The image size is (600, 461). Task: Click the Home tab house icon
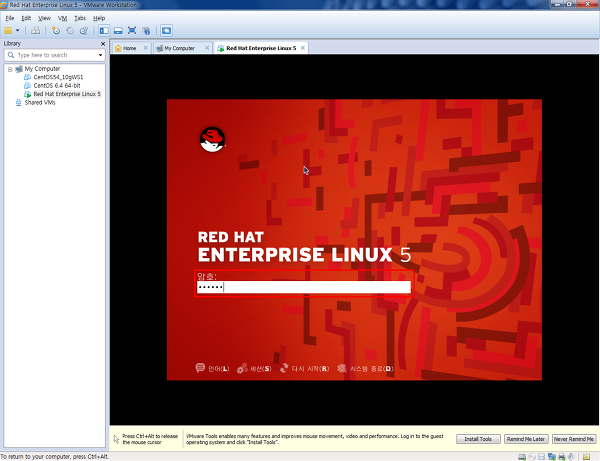pos(118,48)
